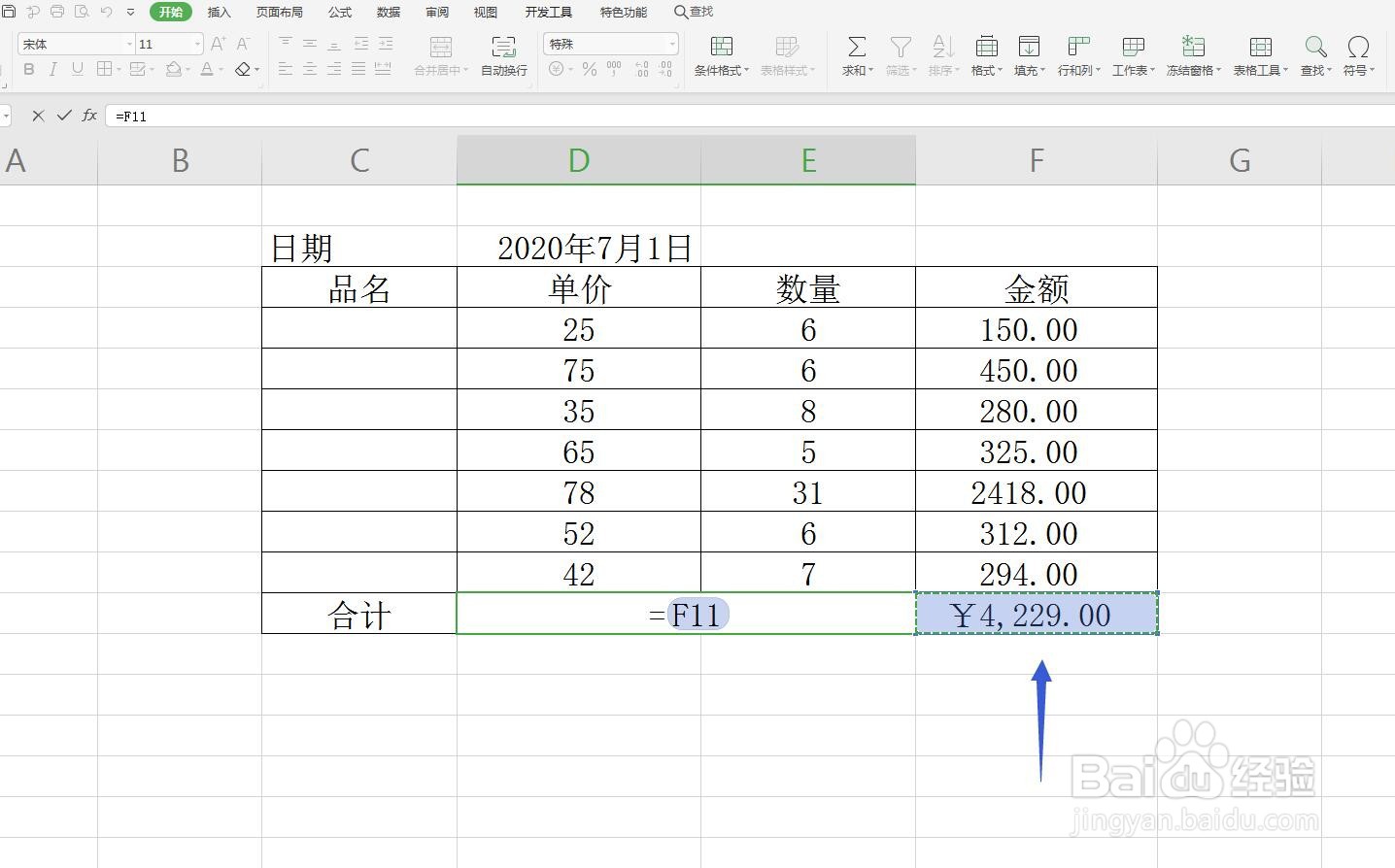
Task: Cancel formula entry with the X button
Action: point(38,116)
